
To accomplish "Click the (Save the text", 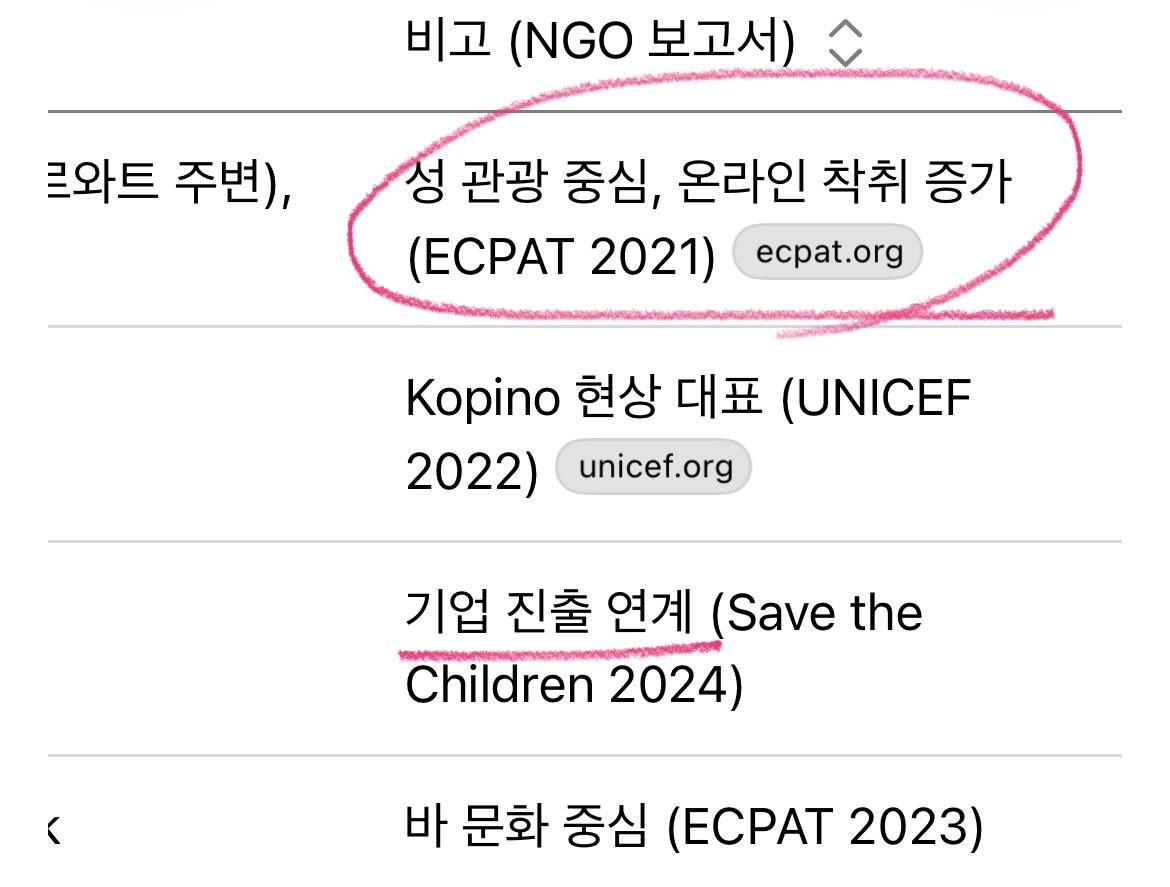I will (x=816, y=612).
